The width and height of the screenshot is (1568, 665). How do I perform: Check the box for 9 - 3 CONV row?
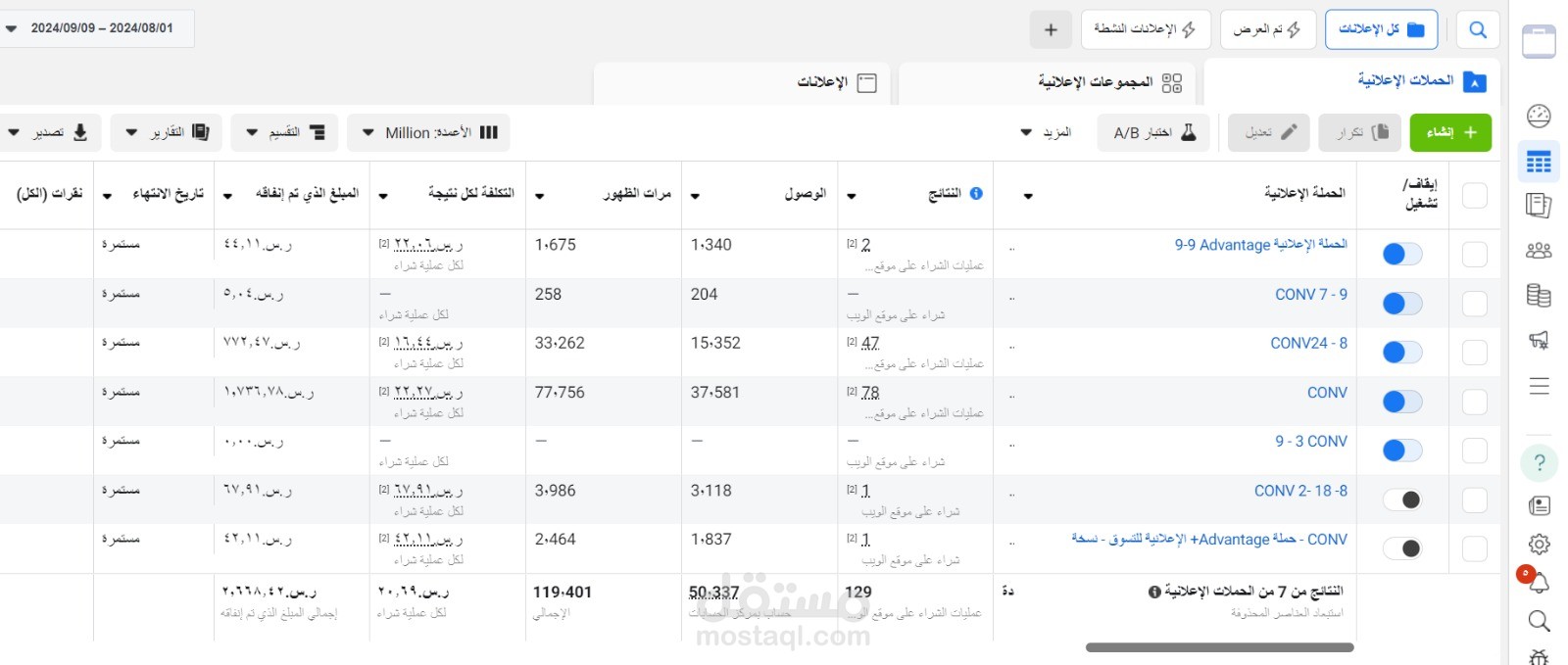coord(1475,451)
